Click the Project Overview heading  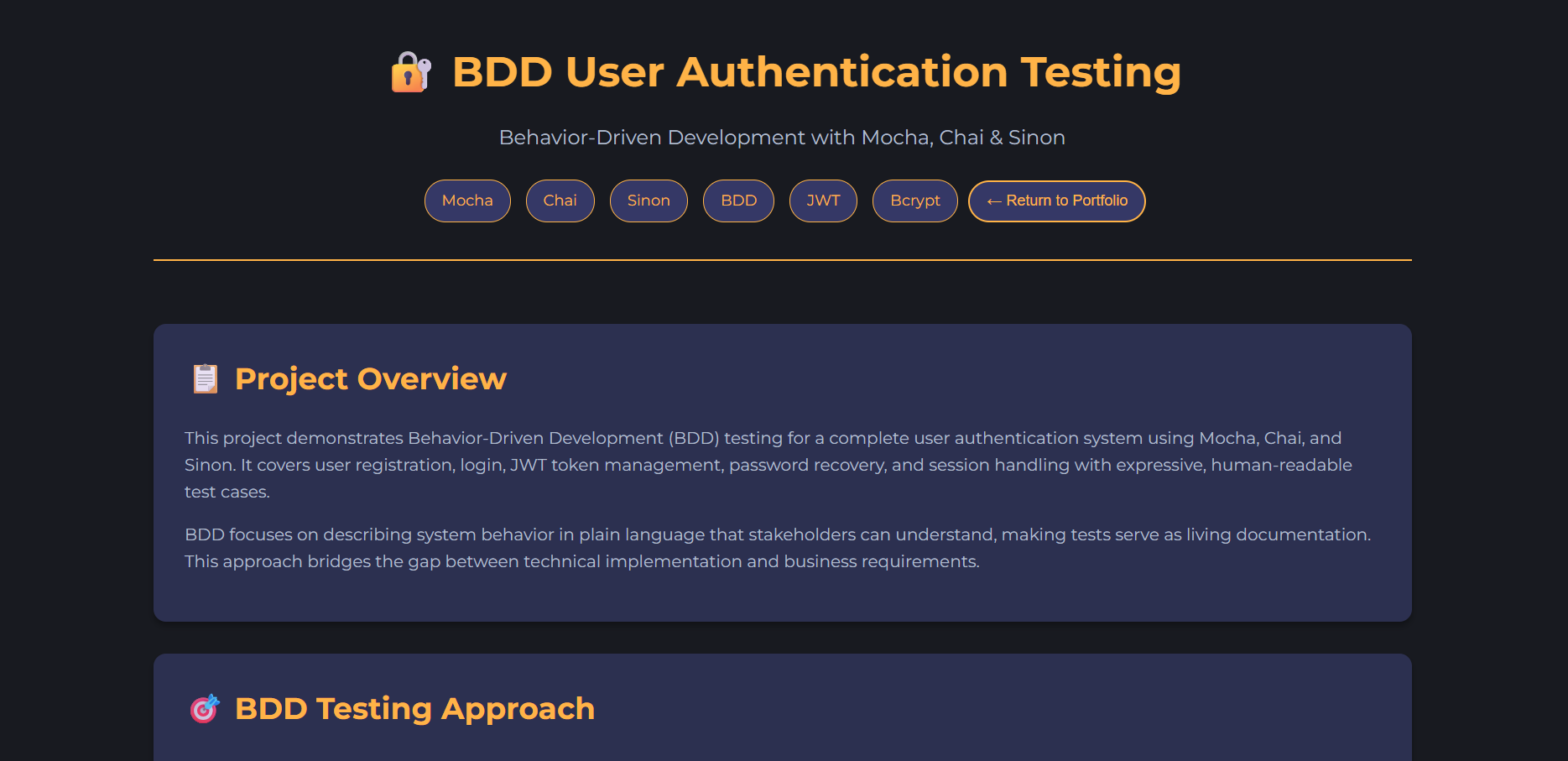tap(370, 378)
